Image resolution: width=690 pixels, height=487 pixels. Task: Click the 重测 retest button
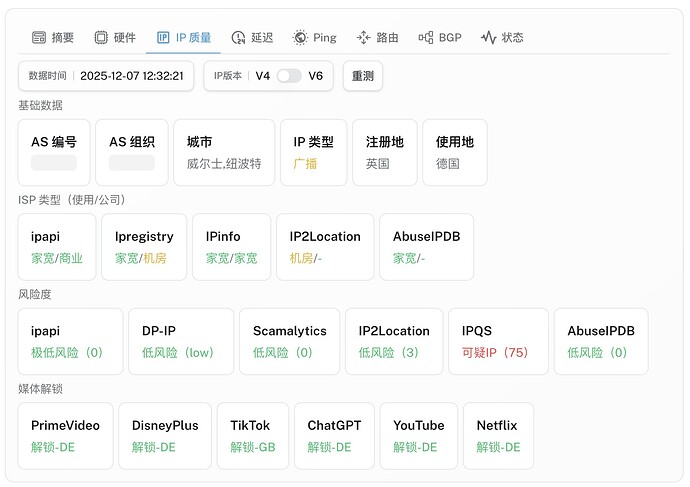coord(363,76)
